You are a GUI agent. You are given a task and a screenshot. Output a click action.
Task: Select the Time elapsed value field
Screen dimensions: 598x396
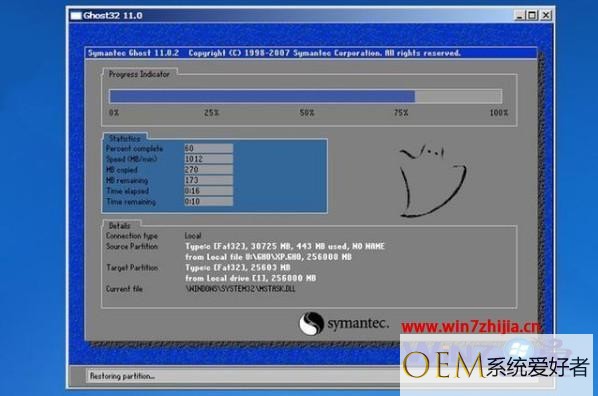pyautogui.click(x=208, y=191)
